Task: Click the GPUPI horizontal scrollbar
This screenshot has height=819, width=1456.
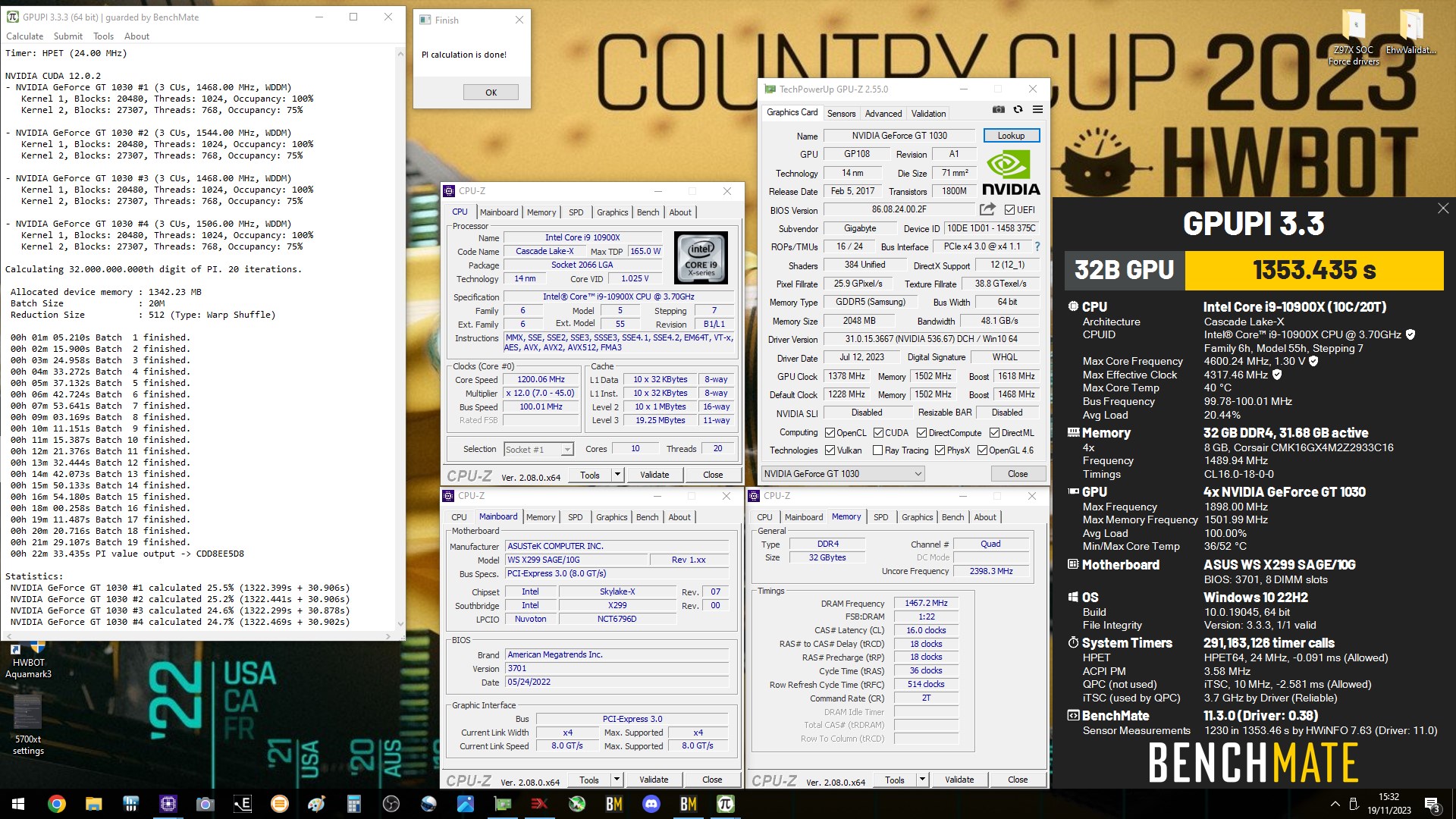Action: 197,636
